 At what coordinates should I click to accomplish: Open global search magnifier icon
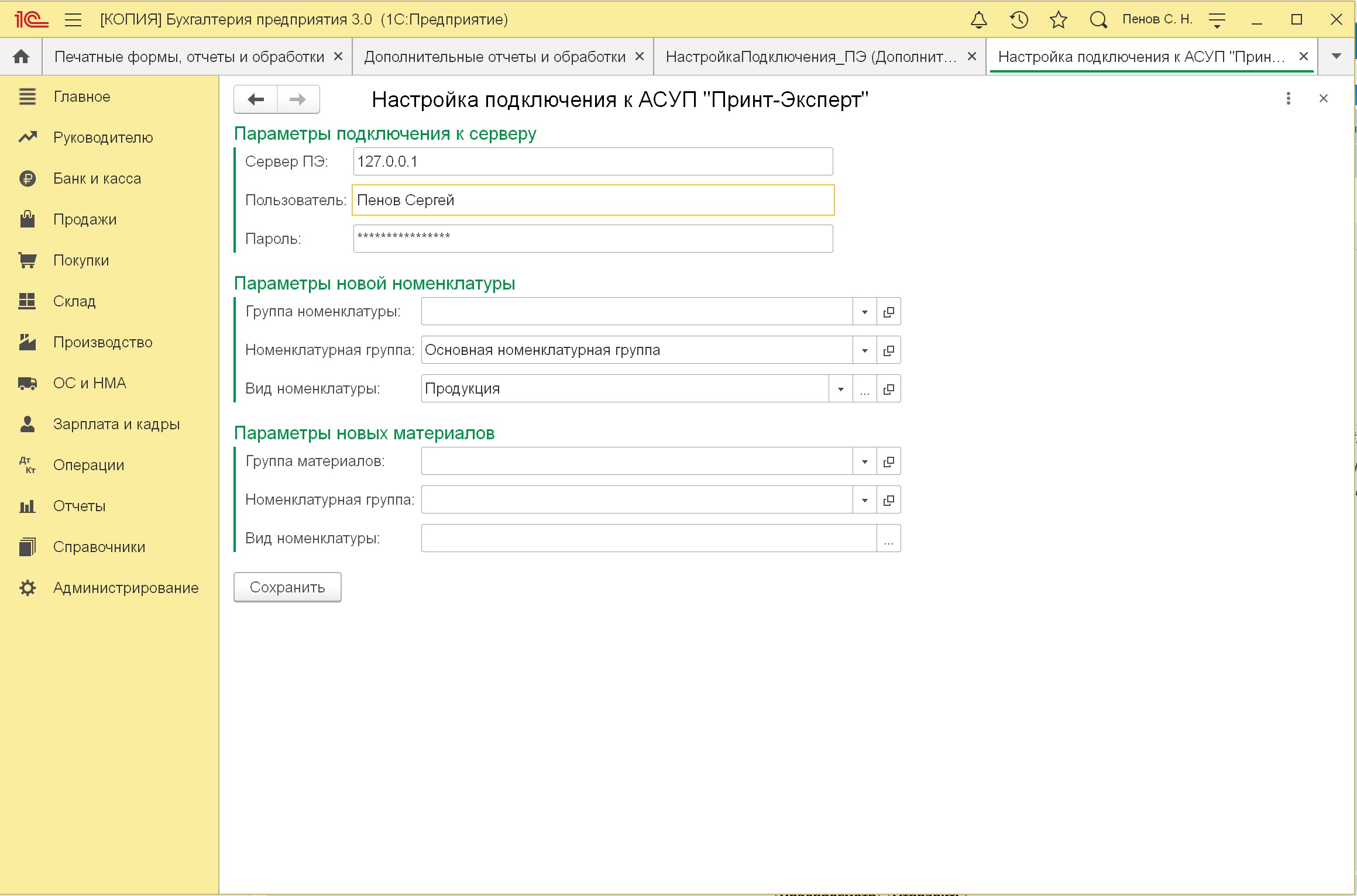tap(1098, 20)
